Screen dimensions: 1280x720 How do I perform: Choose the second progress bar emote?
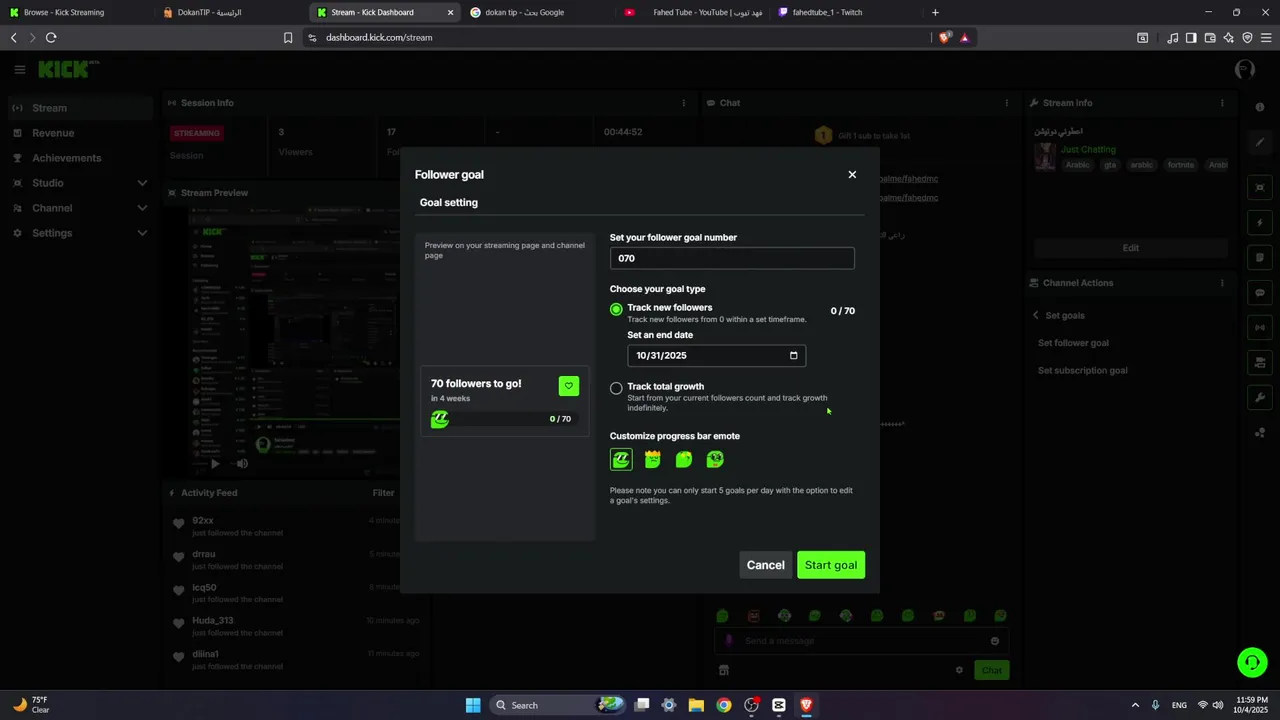[x=653, y=459]
